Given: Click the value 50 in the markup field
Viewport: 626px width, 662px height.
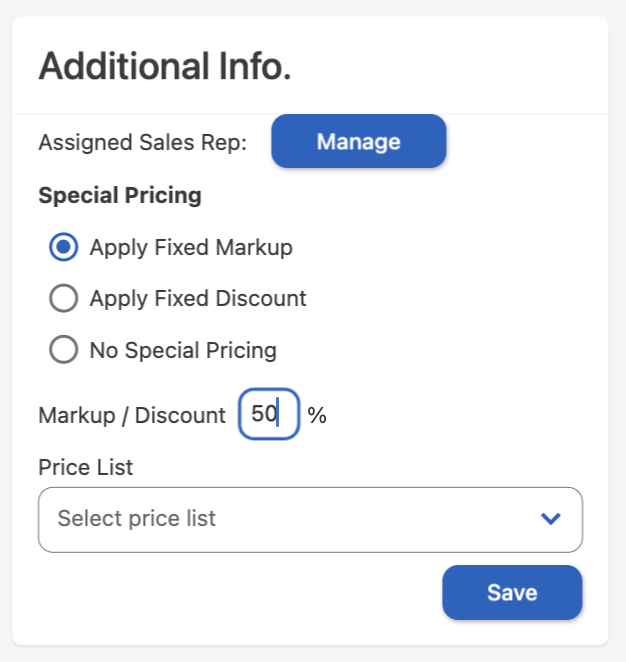Looking at the screenshot, I should click(x=263, y=414).
